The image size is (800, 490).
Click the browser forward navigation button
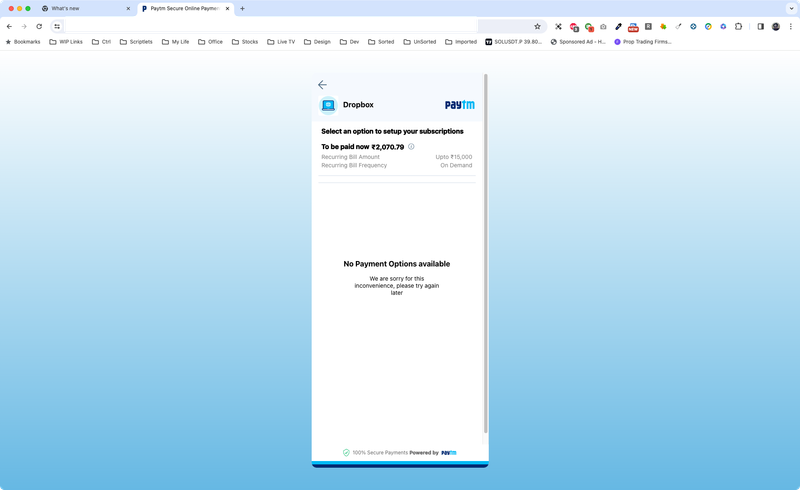[x=24, y=27]
